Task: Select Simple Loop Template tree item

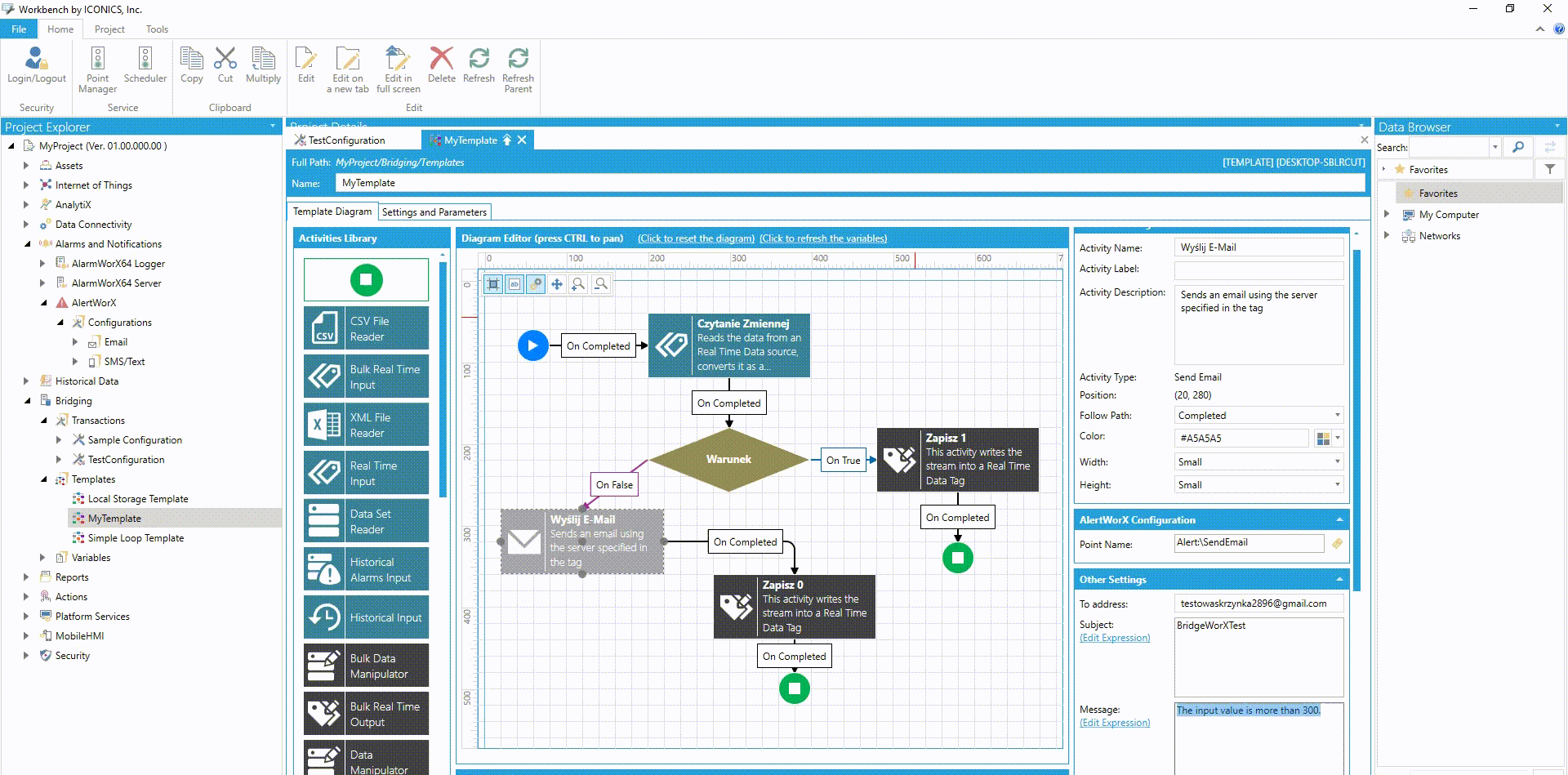Action: 136,537
